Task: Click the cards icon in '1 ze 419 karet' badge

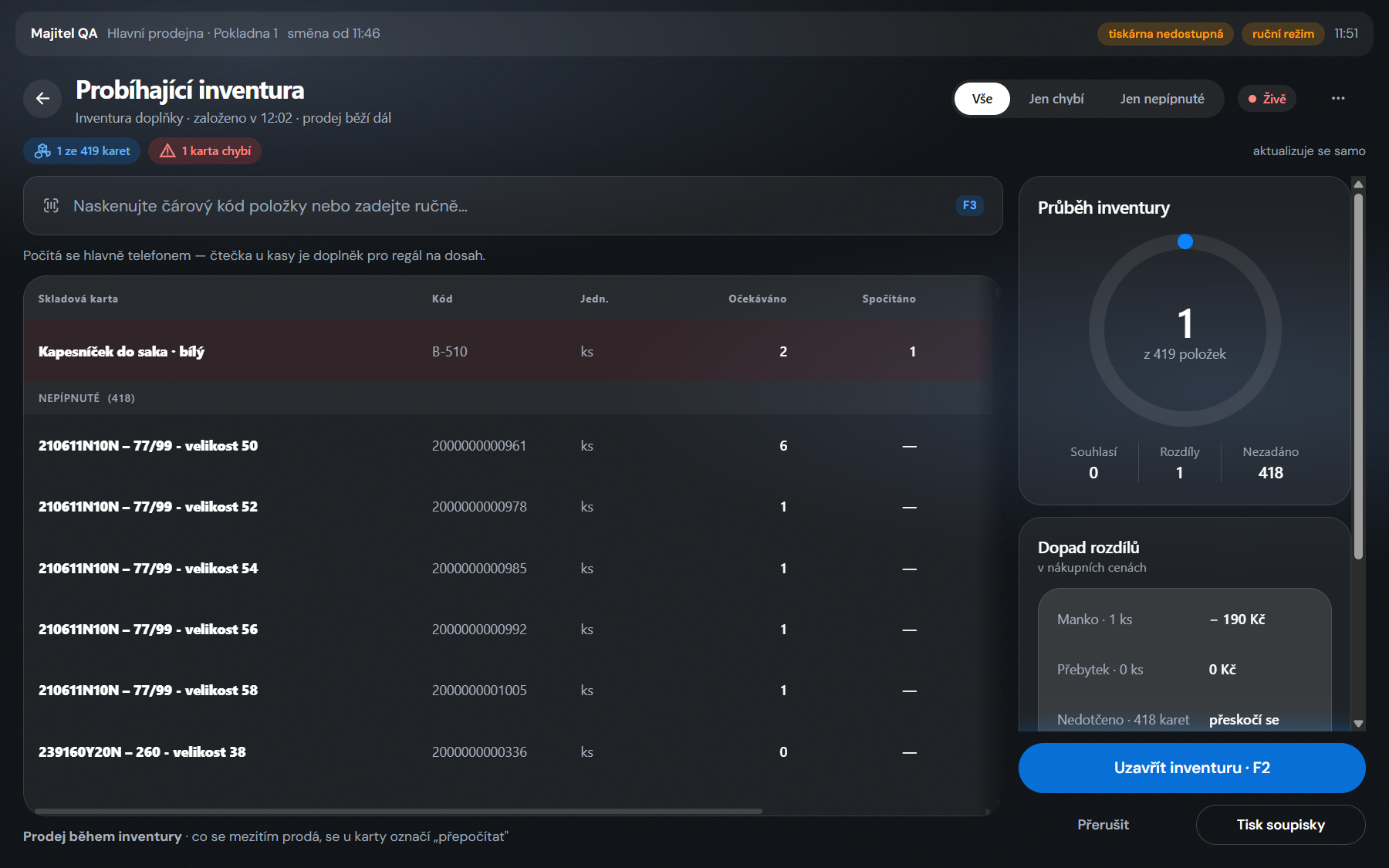Action: (43, 151)
